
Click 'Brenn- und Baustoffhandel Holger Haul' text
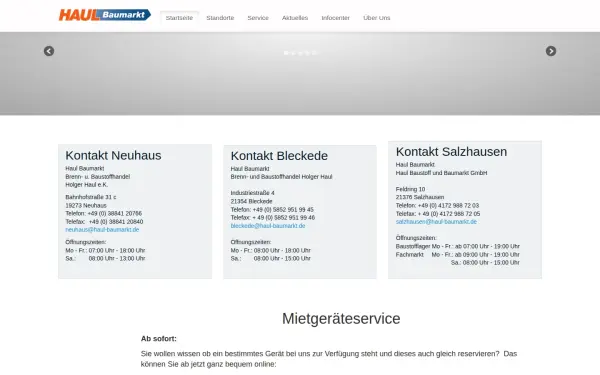coord(282,177)
